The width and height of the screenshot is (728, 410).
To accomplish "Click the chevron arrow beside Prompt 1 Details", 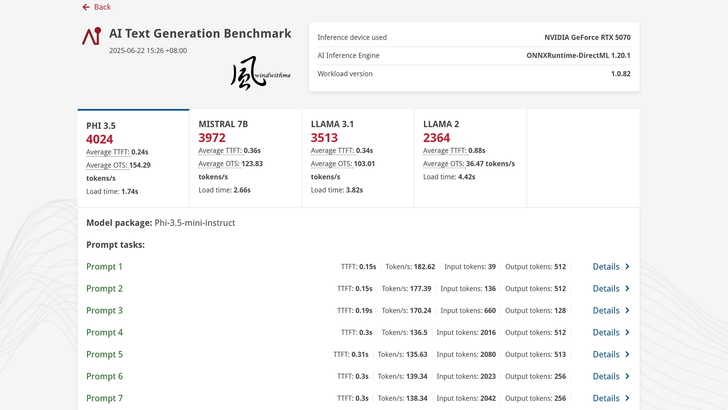I will [x=627, y=267].
